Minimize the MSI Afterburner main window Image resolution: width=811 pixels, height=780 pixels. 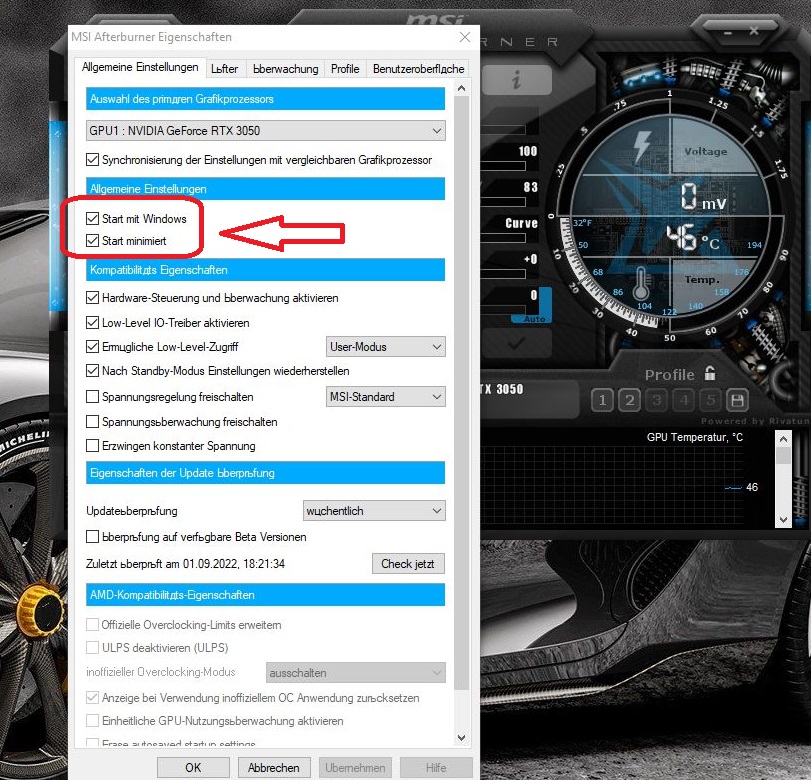(728, 32)
